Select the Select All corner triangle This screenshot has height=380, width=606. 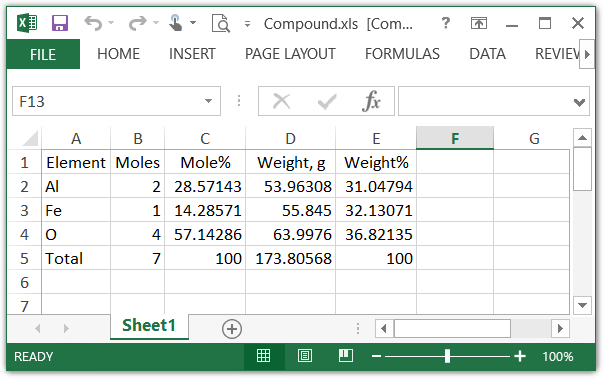pyautogui.click(x=30, y=138)
